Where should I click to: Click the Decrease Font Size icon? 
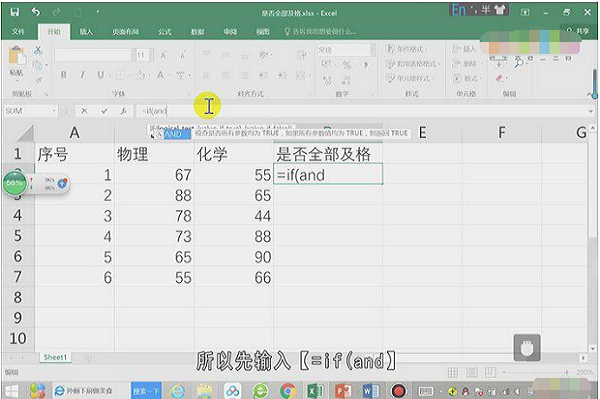(x=183, y=55)
